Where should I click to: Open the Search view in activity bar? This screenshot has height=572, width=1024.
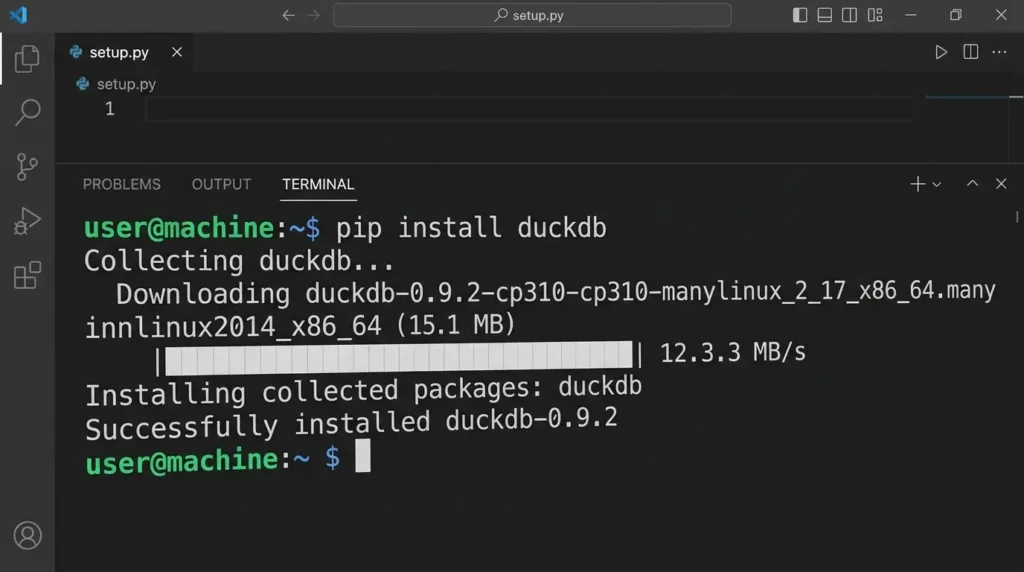click(27, 112)
